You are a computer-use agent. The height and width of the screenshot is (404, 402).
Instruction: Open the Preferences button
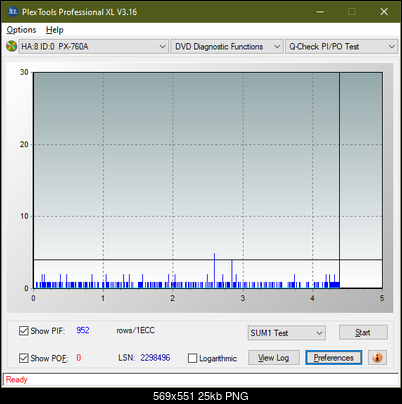click(x=333, y=358)
